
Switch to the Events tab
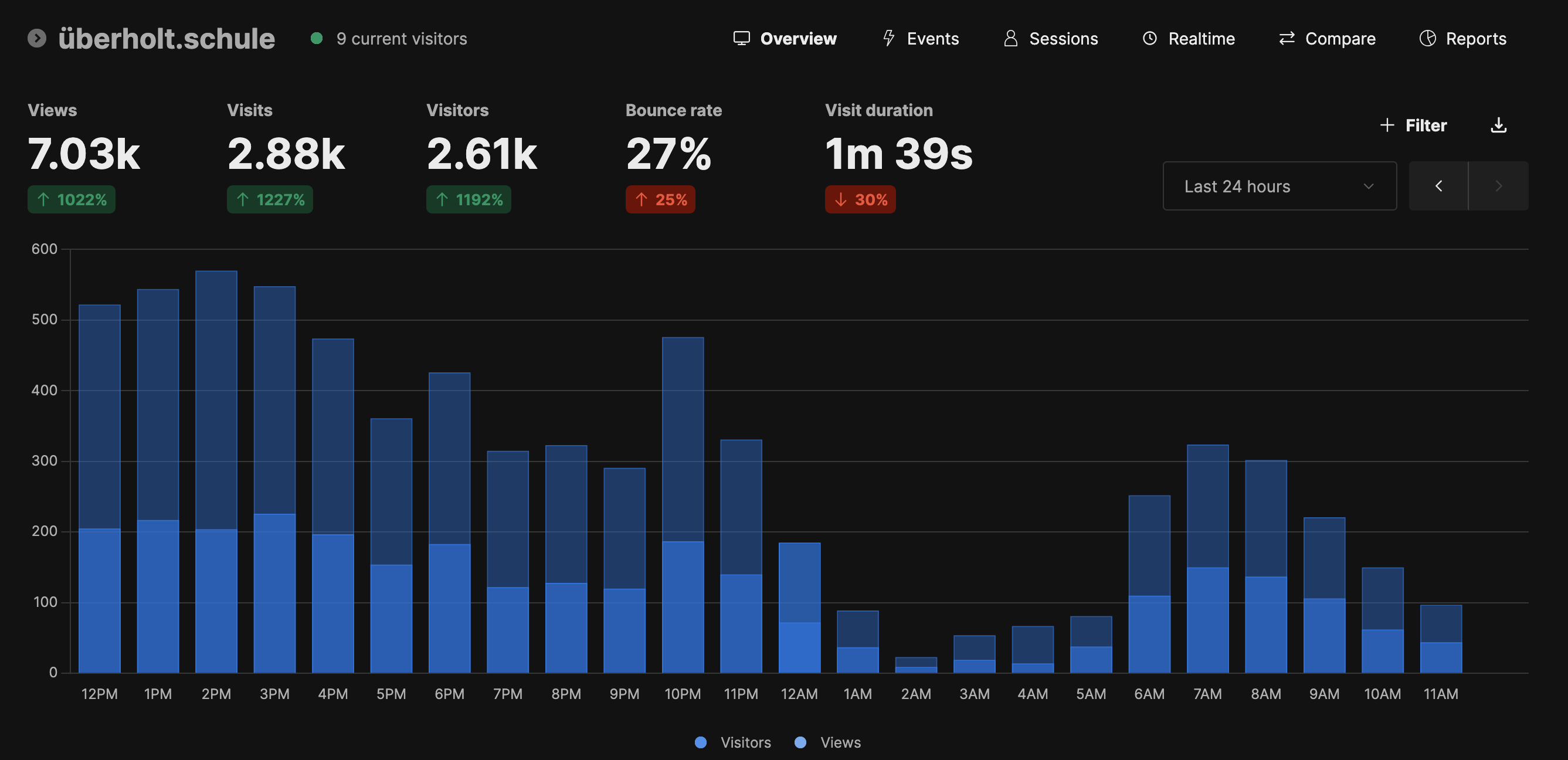(x=921, y=38)
